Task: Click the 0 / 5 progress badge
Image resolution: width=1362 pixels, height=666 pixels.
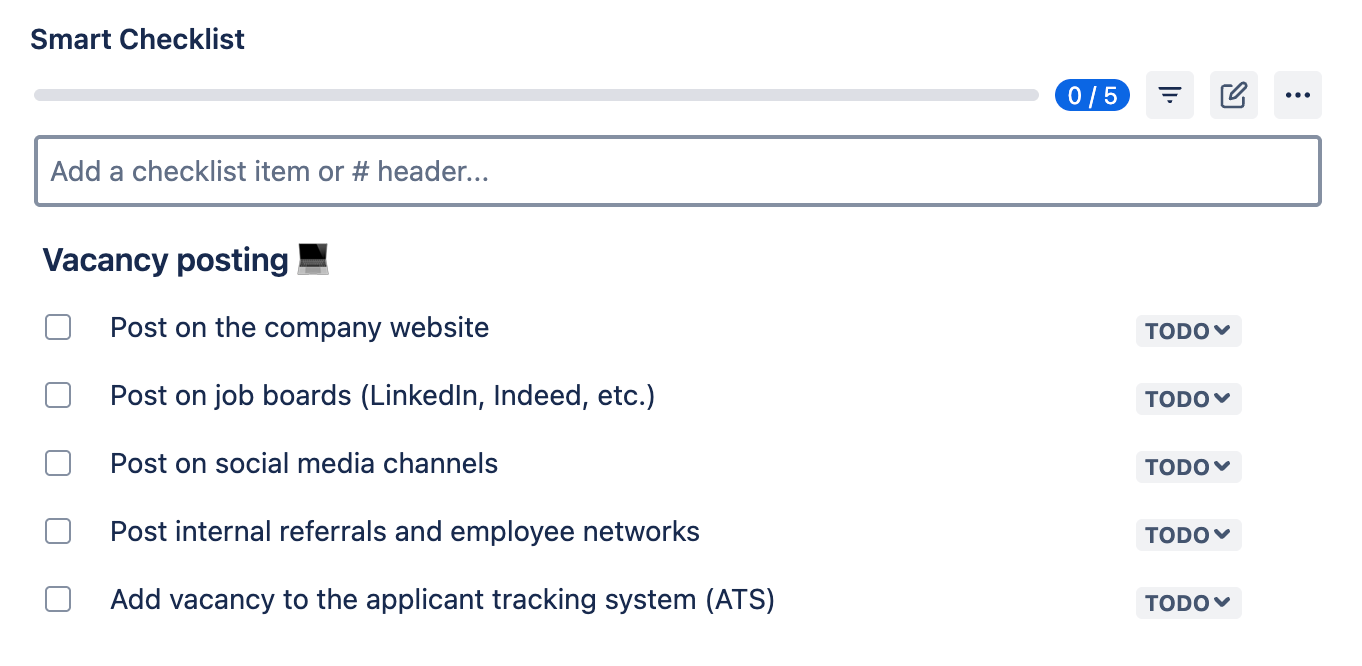Action: tap(1092, 95)
